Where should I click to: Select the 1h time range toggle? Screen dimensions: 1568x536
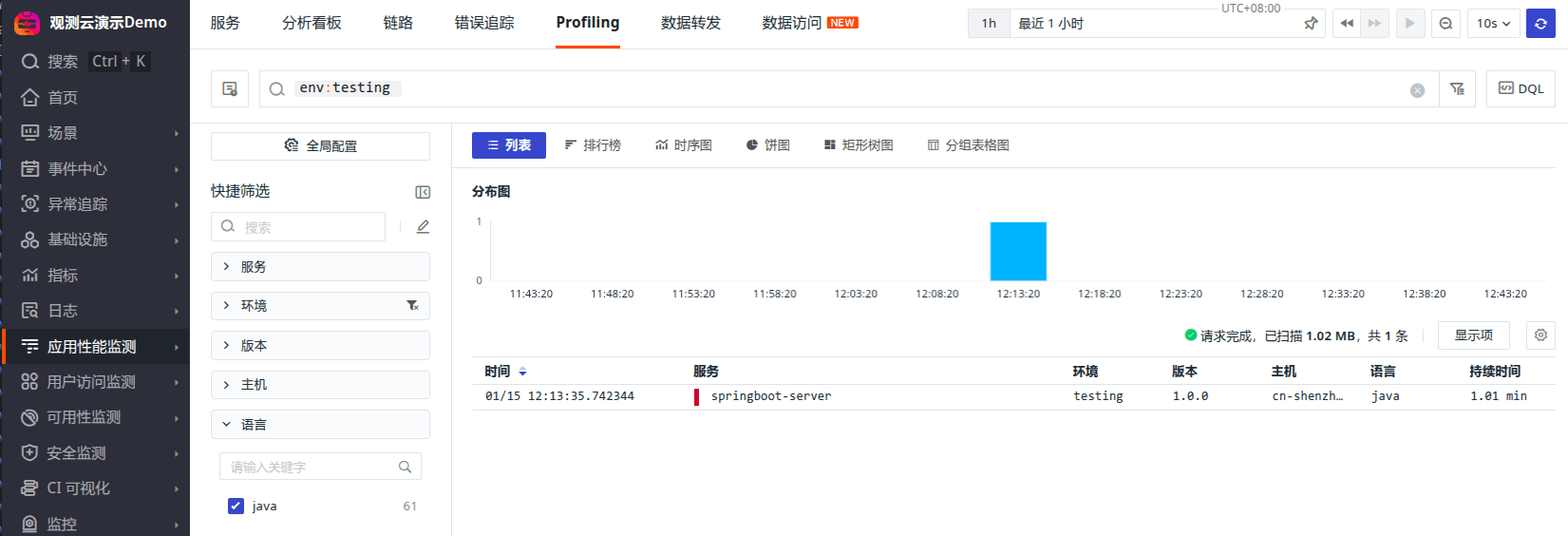coord(989,24)
